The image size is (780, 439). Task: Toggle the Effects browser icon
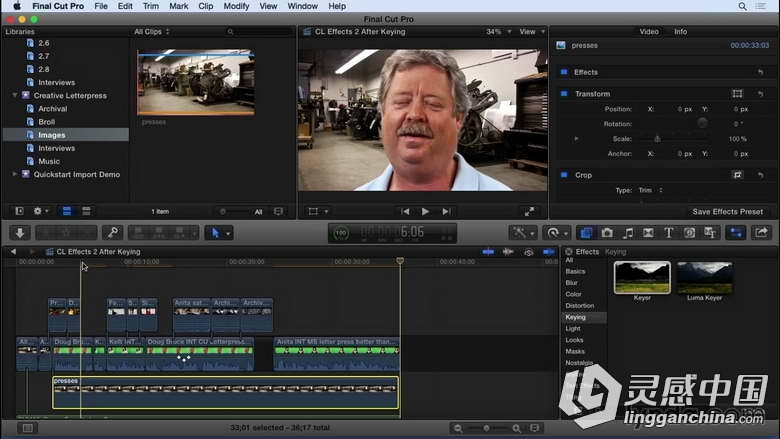coord(586,233)
